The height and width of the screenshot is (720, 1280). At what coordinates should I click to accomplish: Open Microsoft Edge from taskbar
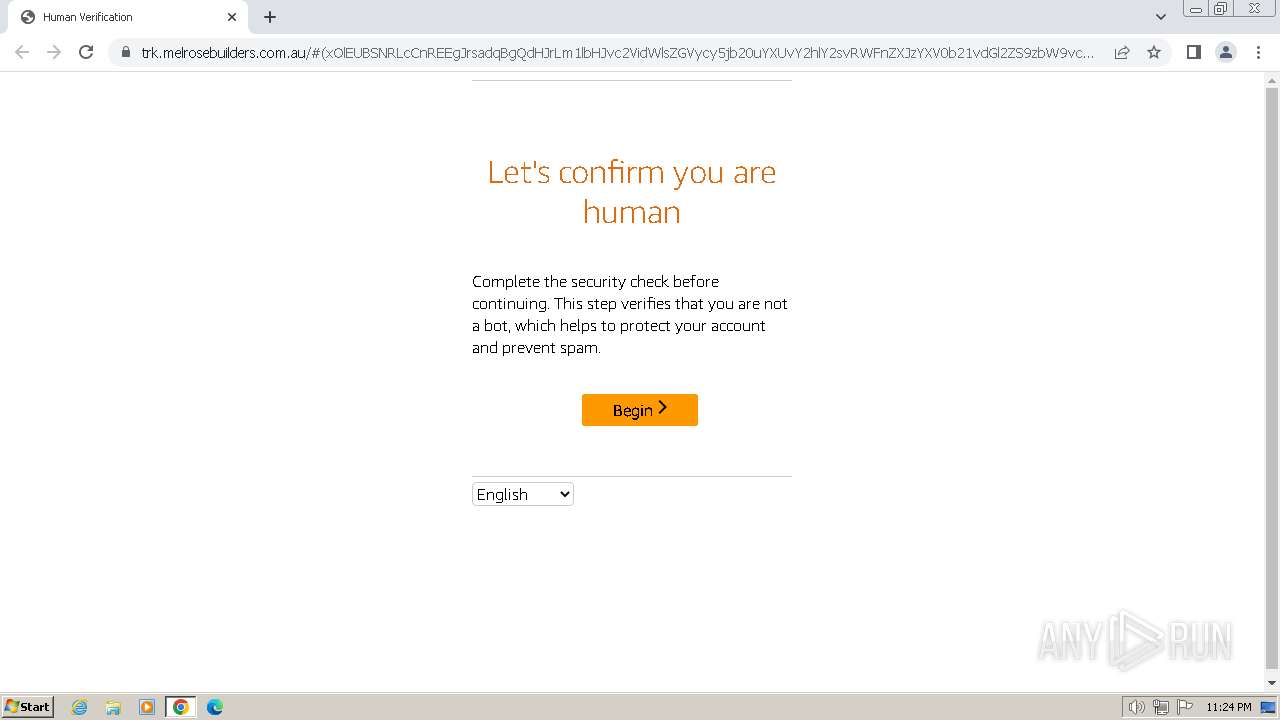pyautogui.click(x=215, y=707)
